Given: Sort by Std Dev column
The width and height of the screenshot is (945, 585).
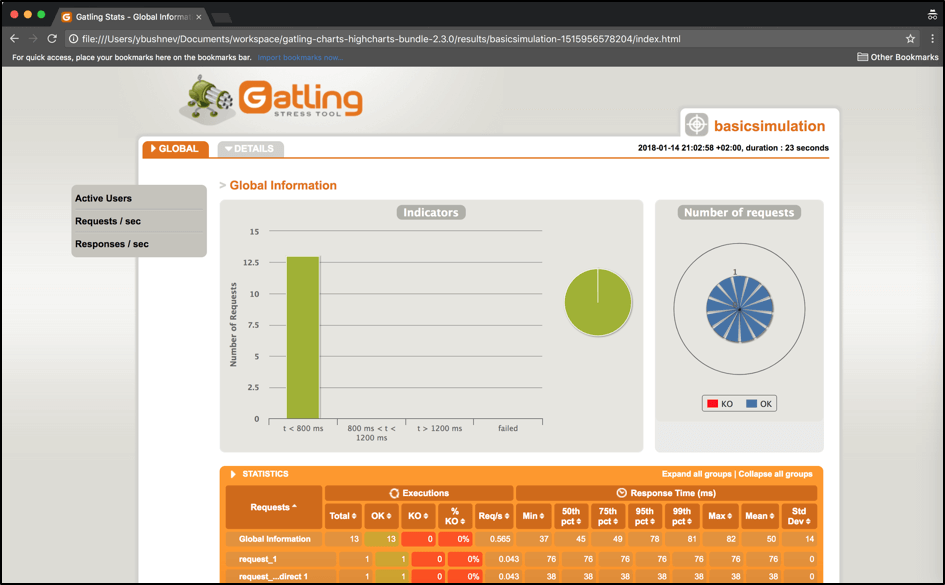Looking at the screenshot, I should click(x=799, y=516).
